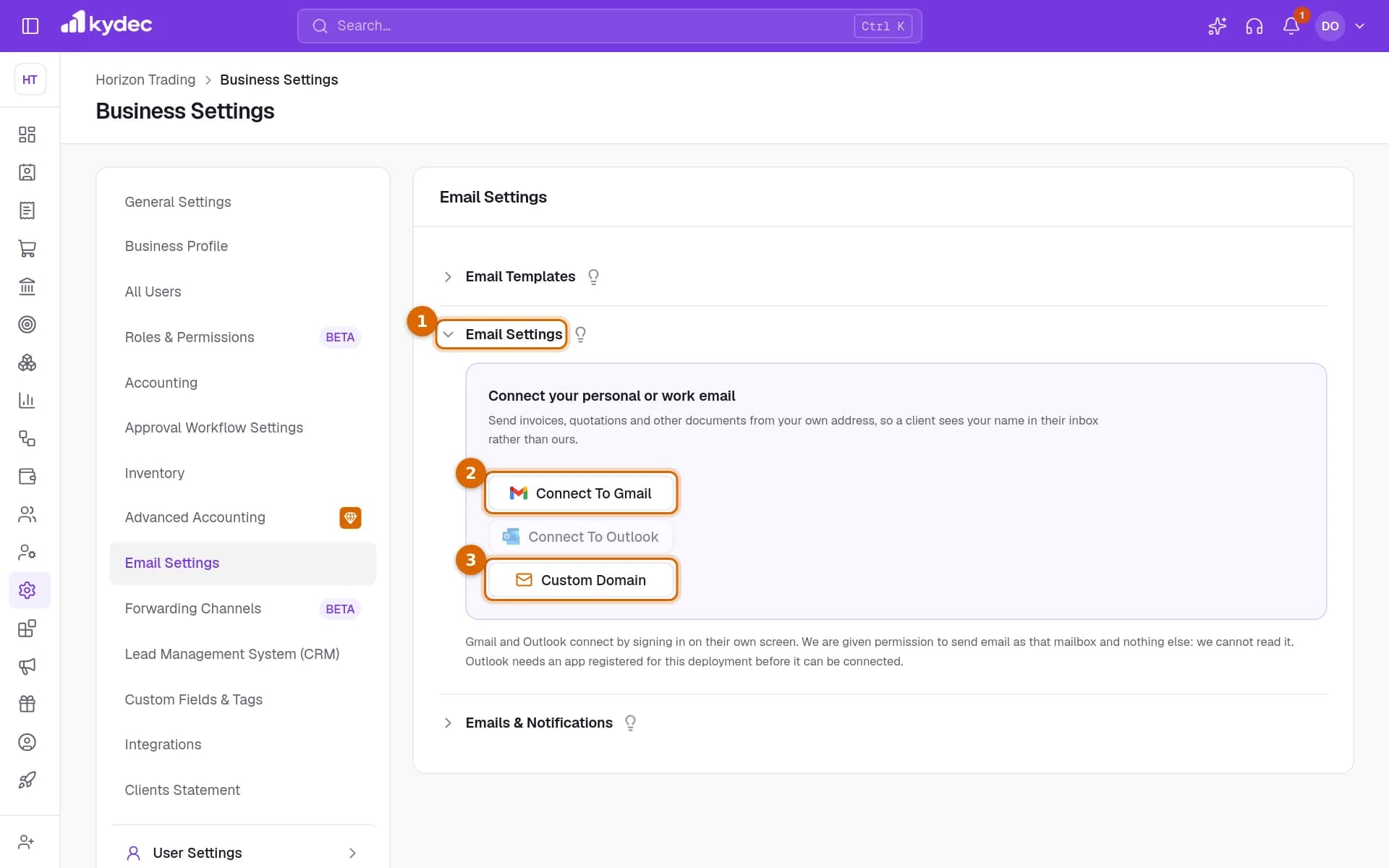The image size is (1389, 868).
Task: Open Forwarding Channels menu item
Action: tap(243, 608)
